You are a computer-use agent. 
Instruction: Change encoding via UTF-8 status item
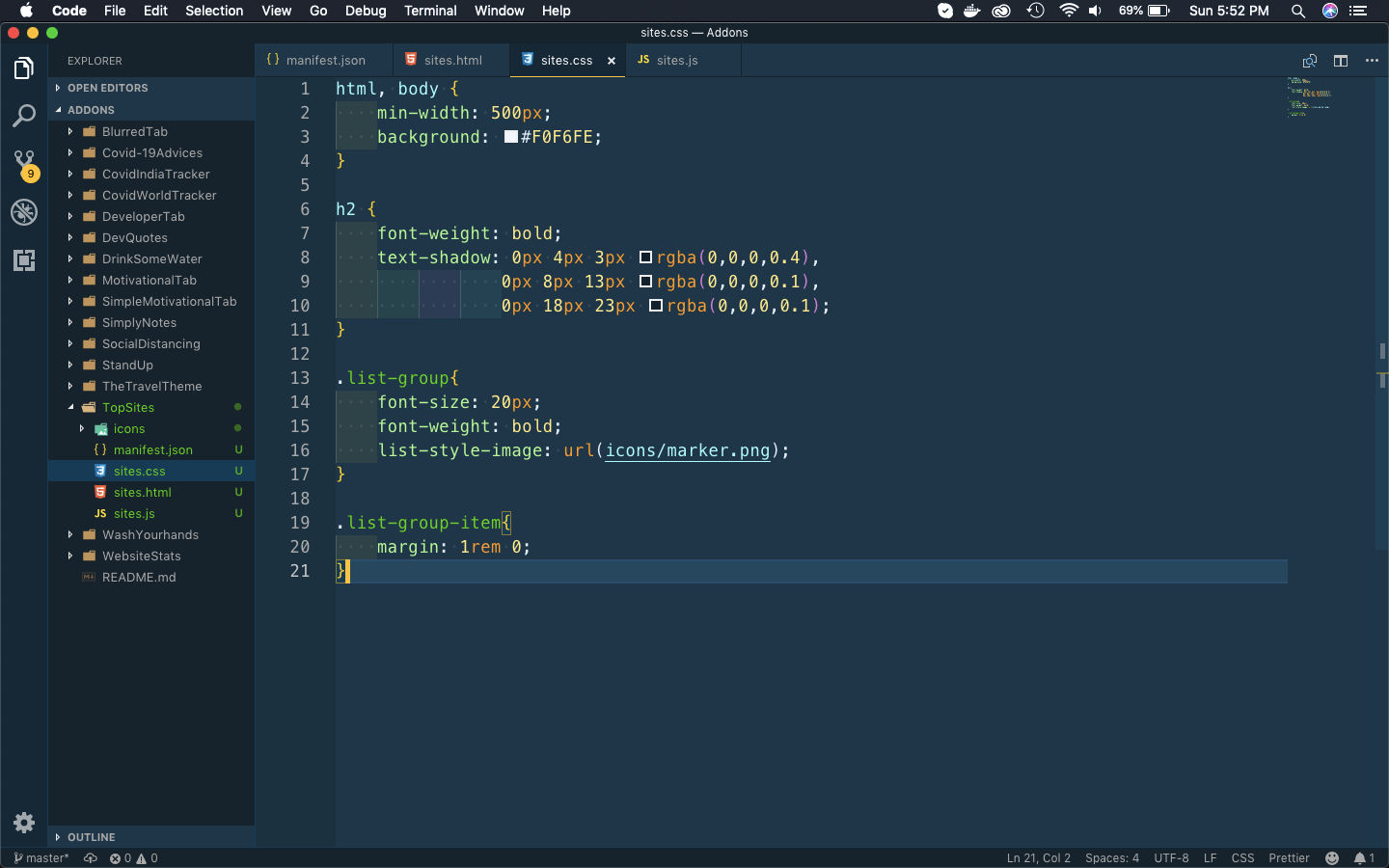click(x=1171, y=858)
